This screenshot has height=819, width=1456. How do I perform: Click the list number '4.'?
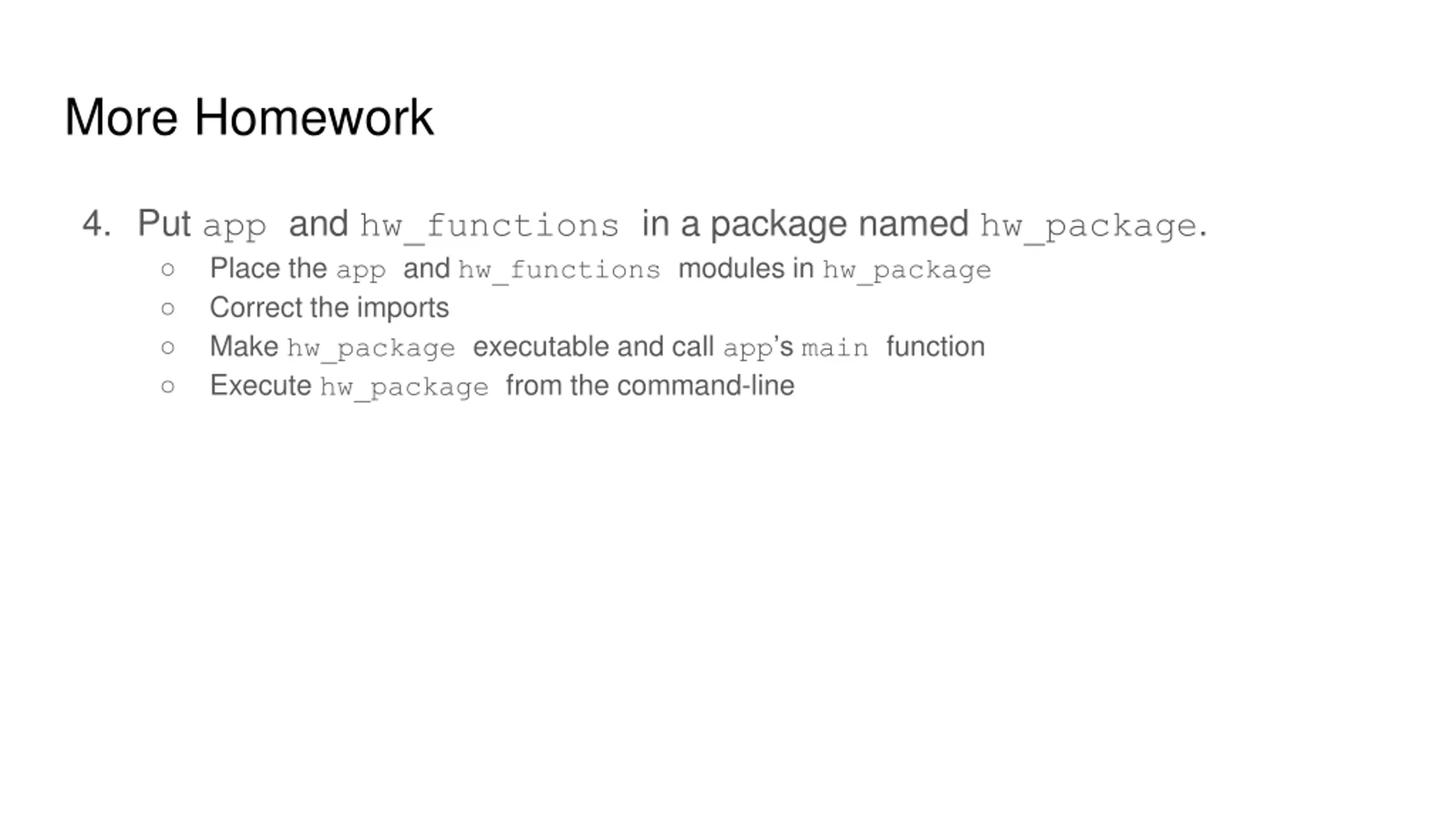point(97,223)
